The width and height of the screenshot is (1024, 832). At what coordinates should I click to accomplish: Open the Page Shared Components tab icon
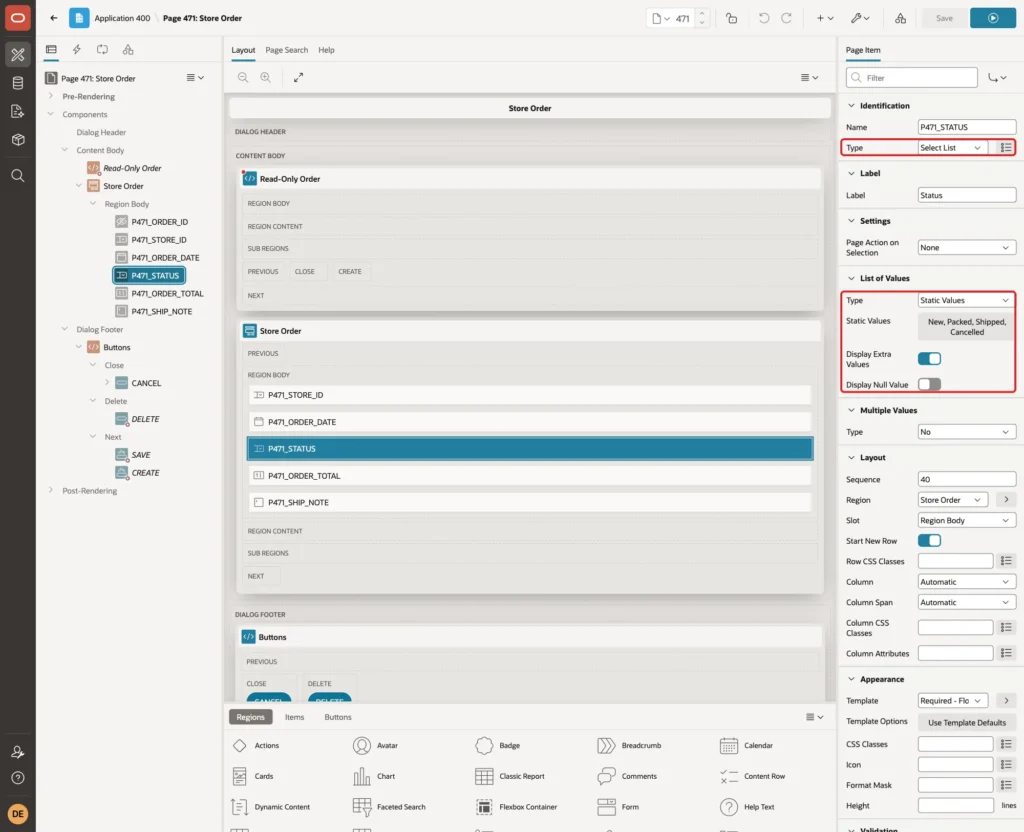[x=128, y=50]
